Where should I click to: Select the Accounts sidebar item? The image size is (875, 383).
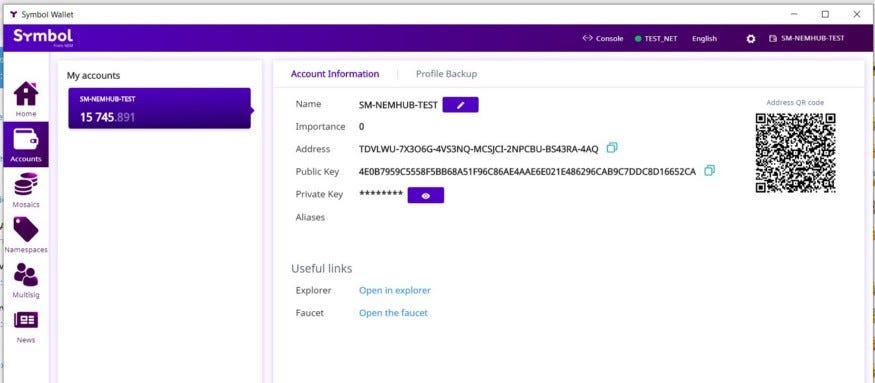[x=26, y=145]
